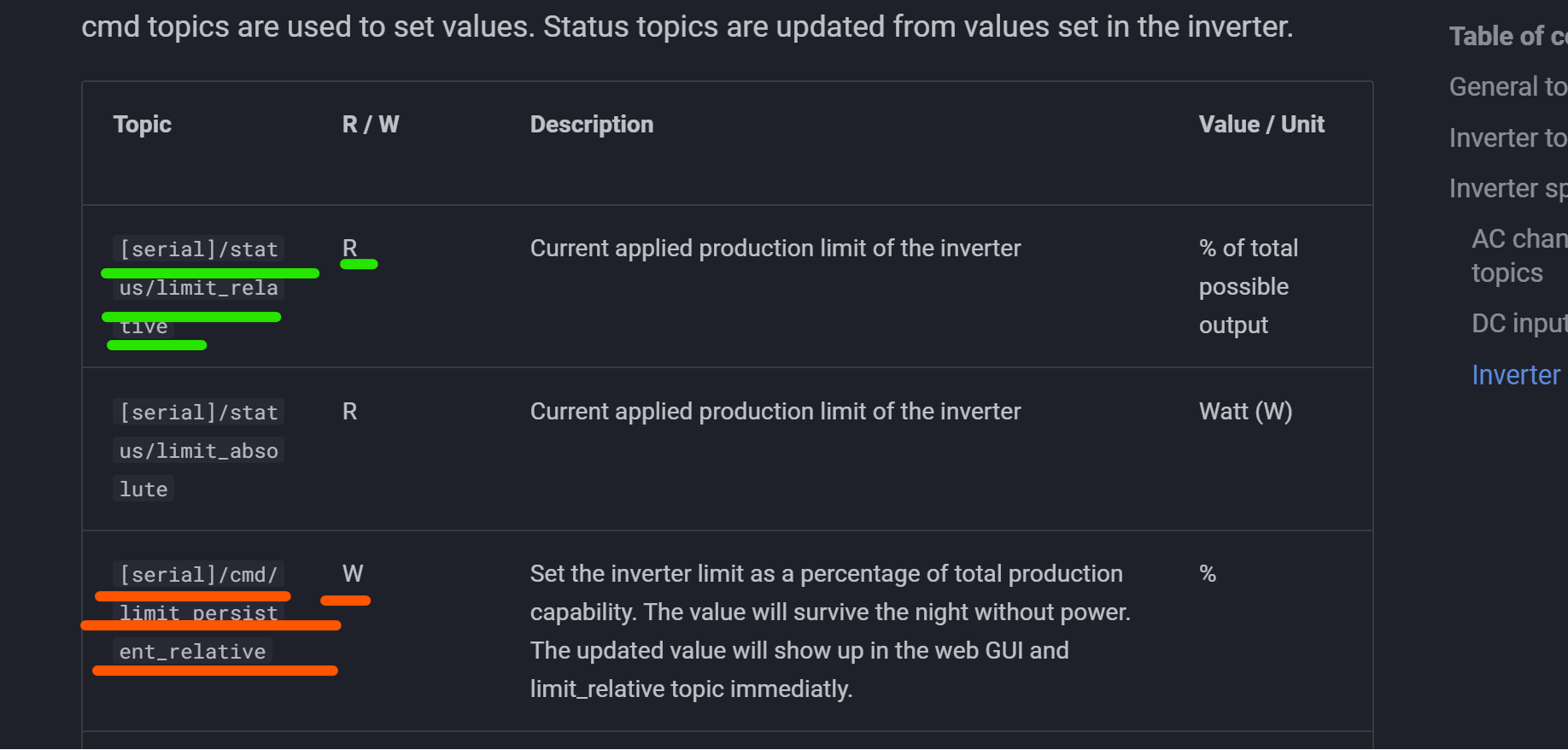Select the limit_absolute status topic code
Image resolution: width=1568 pixels, height=750 pixels.
(198, 451)
